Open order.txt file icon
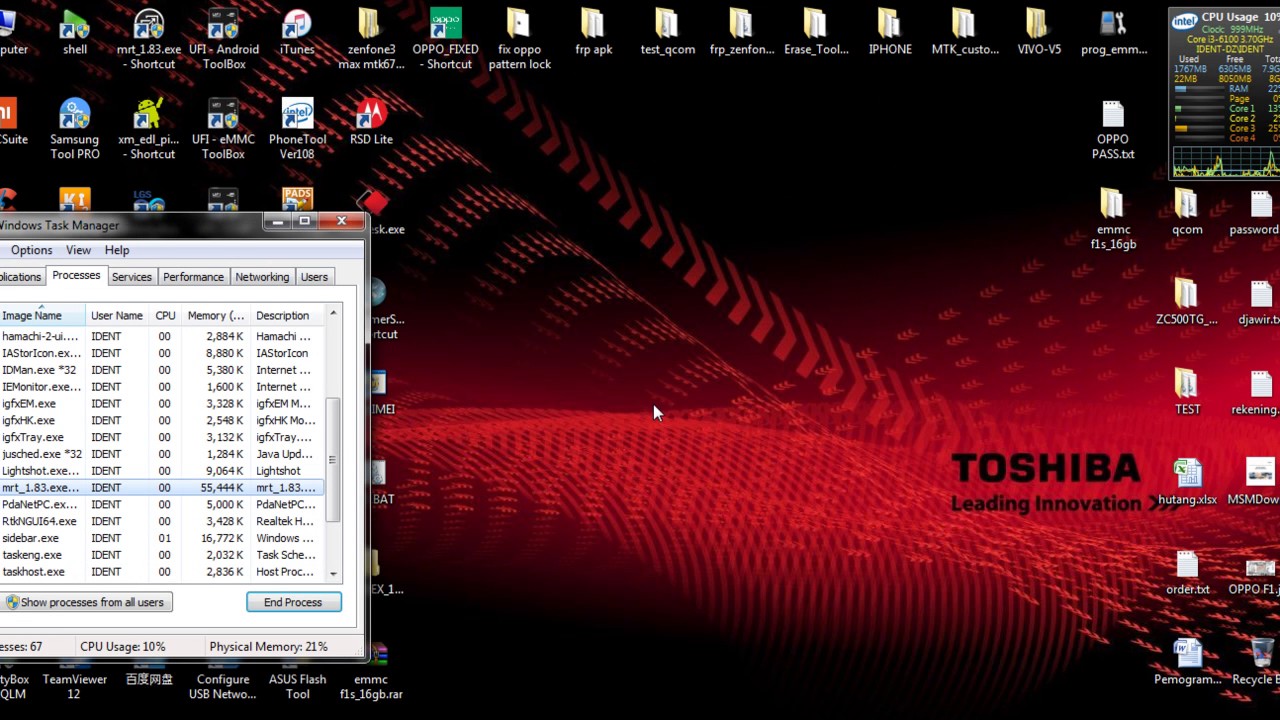1280x720 pixels. pyautogui.click(x=1187, y=572)
